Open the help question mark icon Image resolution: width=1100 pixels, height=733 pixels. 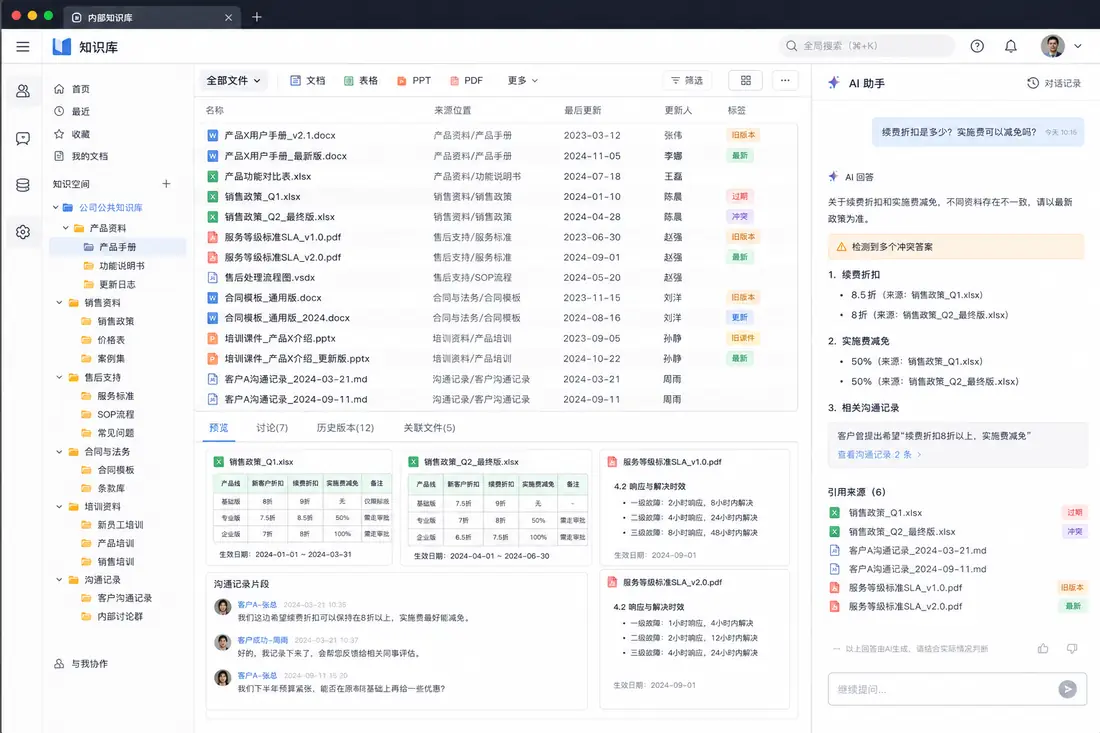pyautogui.click(x=977, y=46)
